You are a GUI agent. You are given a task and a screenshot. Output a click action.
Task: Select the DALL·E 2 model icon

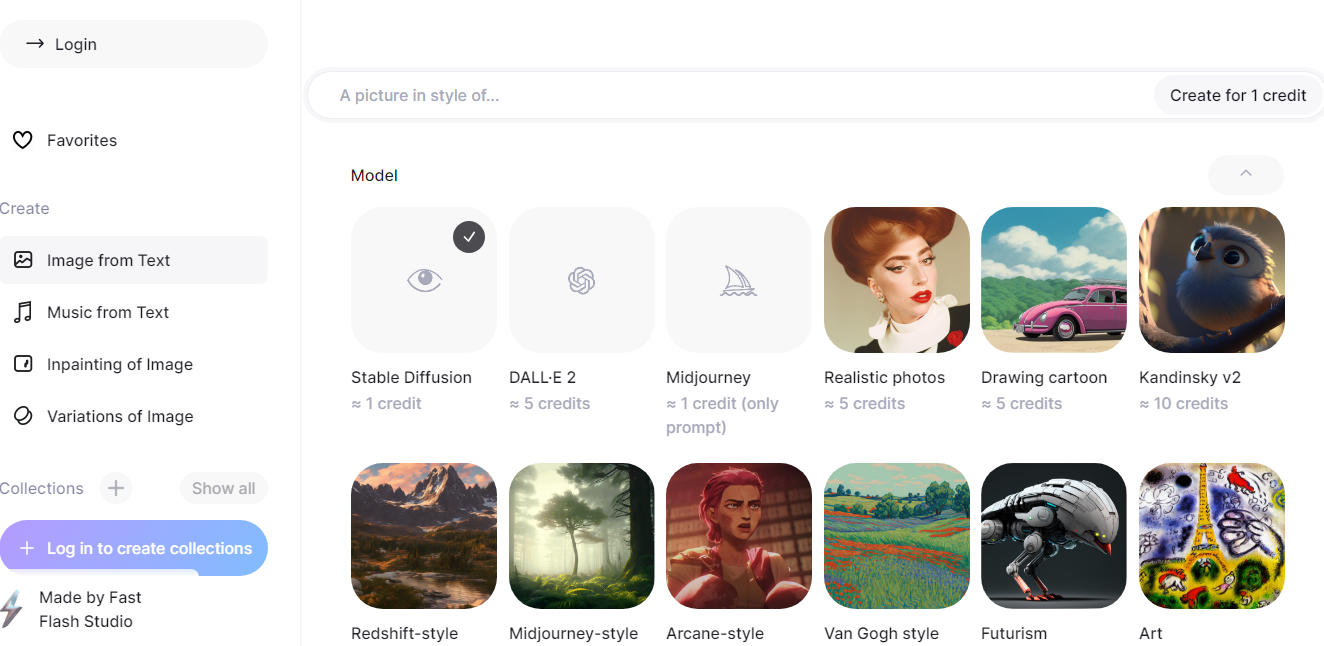pyautogui.click(x=581, y=280)
